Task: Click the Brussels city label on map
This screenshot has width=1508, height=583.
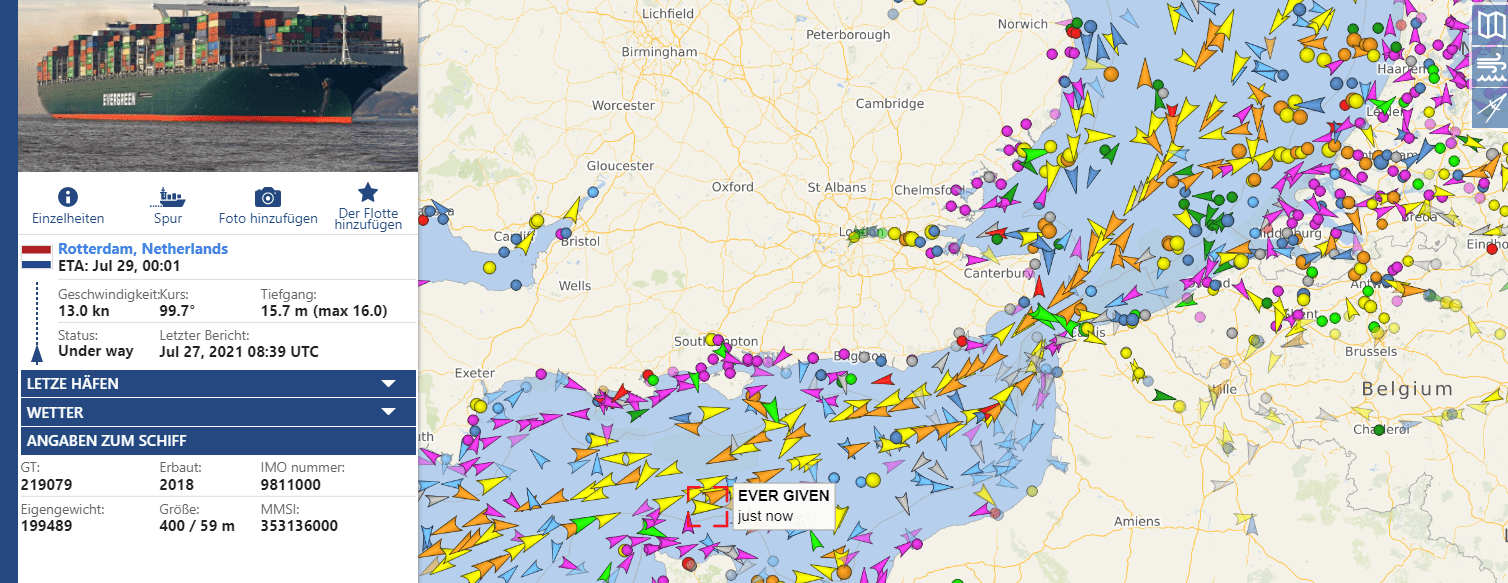Action: click(1371, 352)
